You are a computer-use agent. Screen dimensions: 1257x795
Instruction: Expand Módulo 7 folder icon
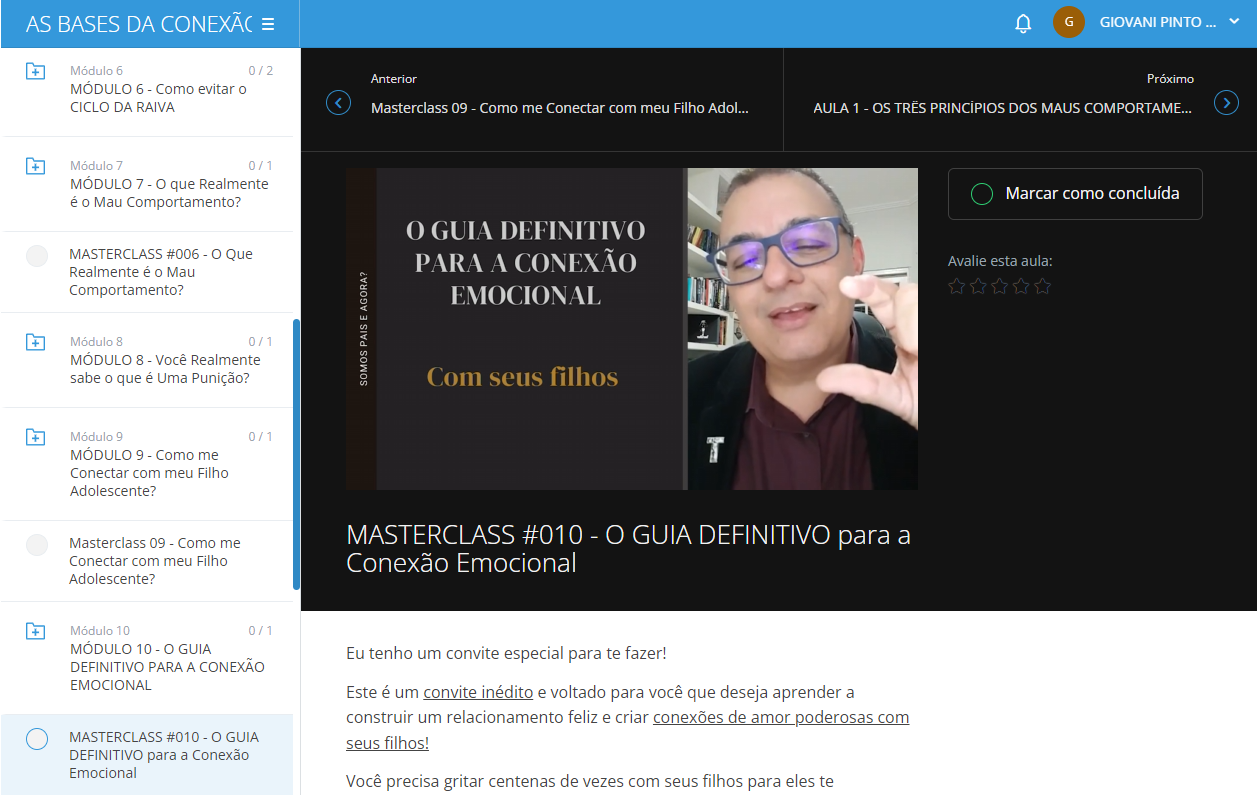35,167
